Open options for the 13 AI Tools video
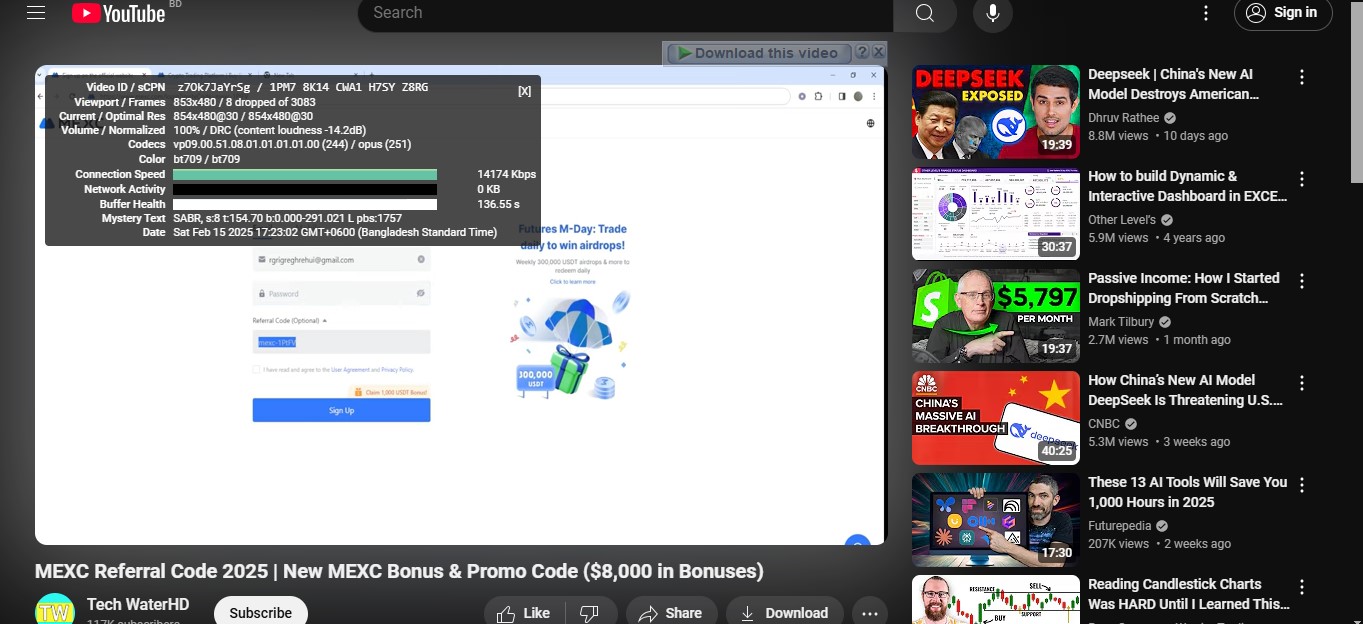 [1302, 485]
